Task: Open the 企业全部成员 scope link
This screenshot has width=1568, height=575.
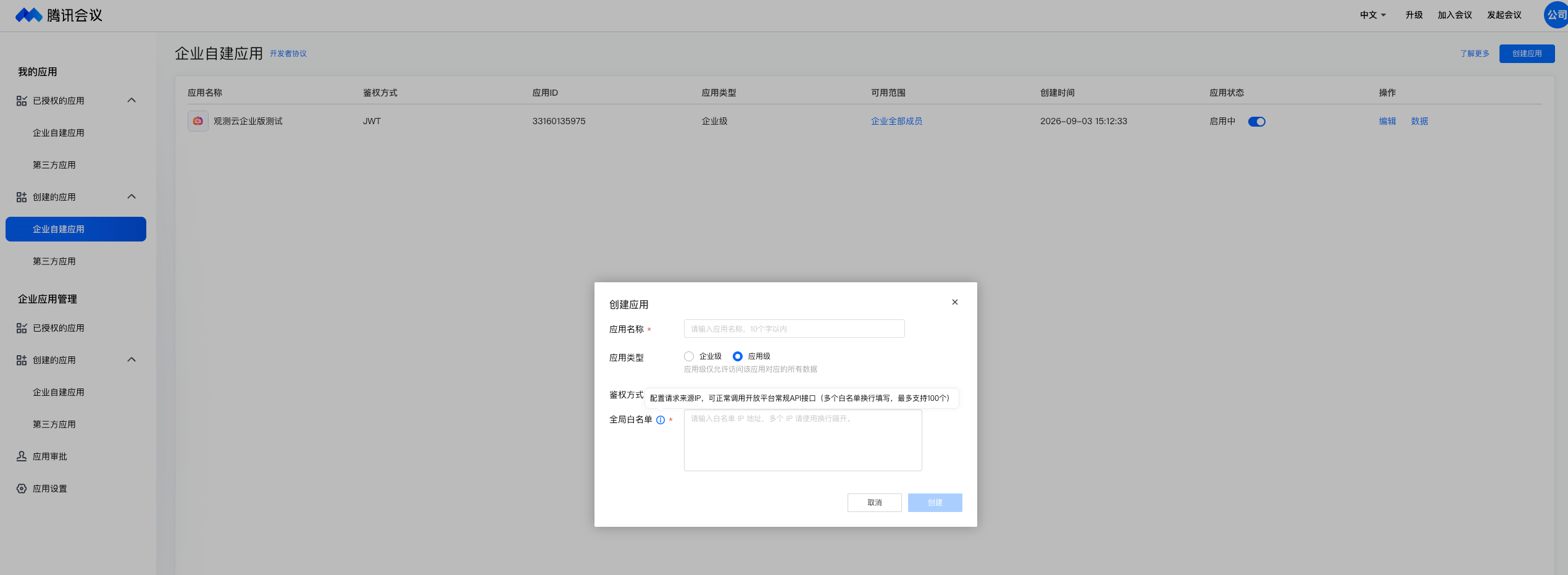Action: pyautogui.click(x=896, y=121)
